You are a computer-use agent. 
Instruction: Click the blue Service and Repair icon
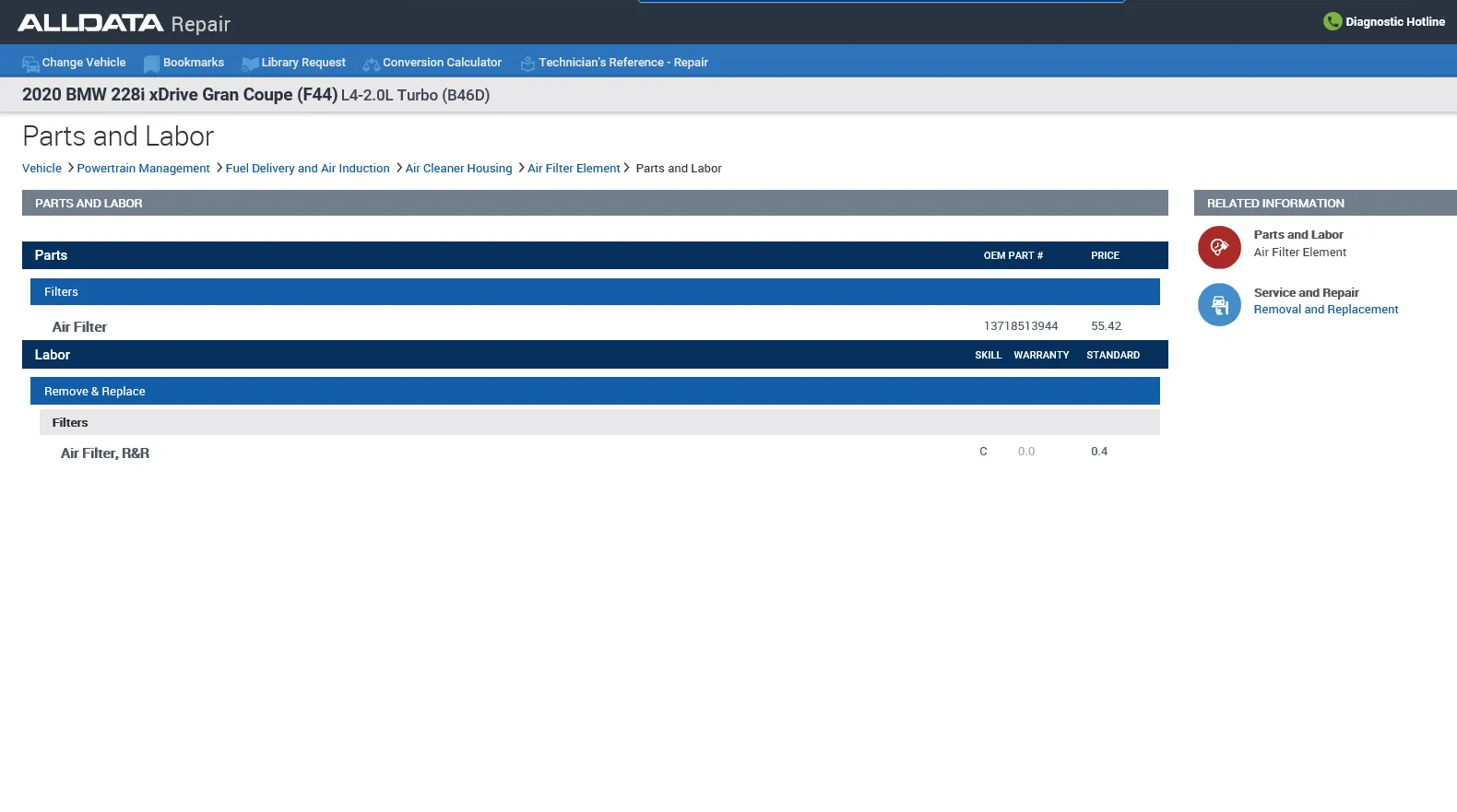[1219, 304]
